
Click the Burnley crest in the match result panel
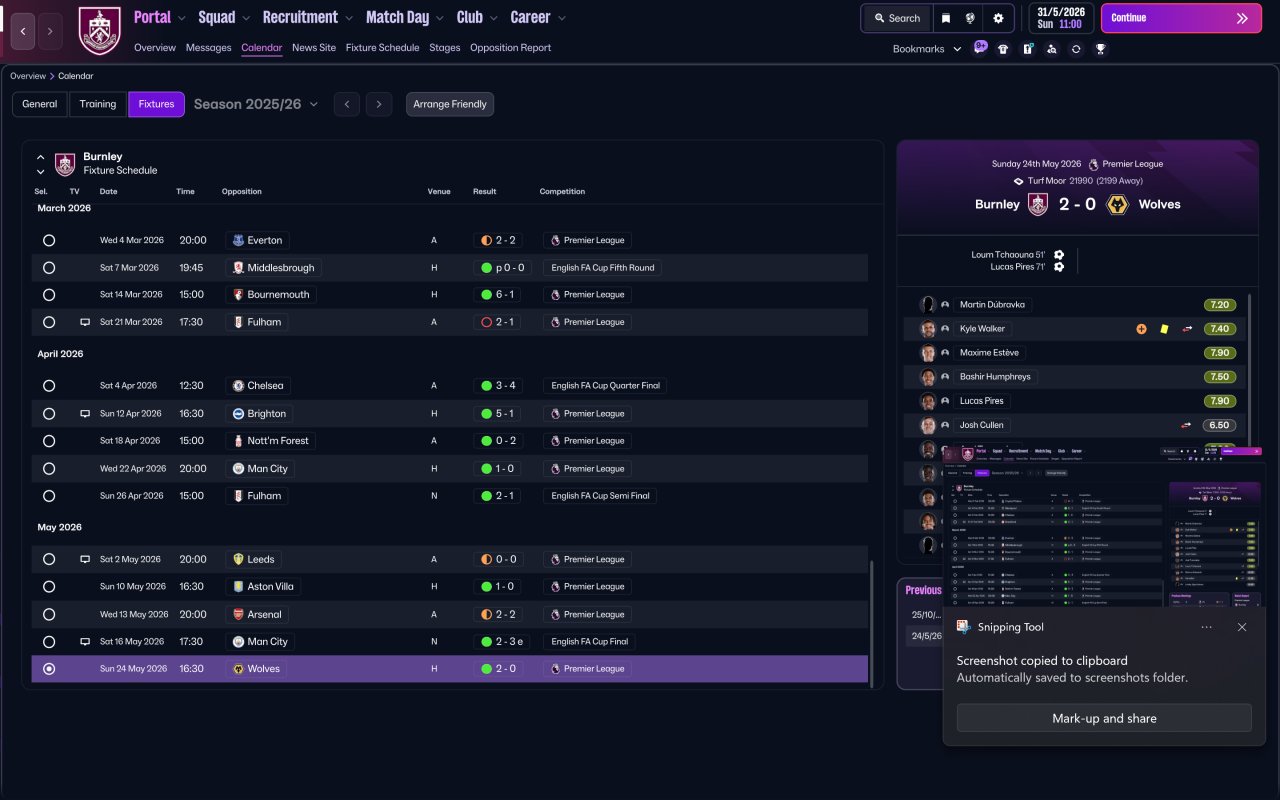tap(1038, 204)
